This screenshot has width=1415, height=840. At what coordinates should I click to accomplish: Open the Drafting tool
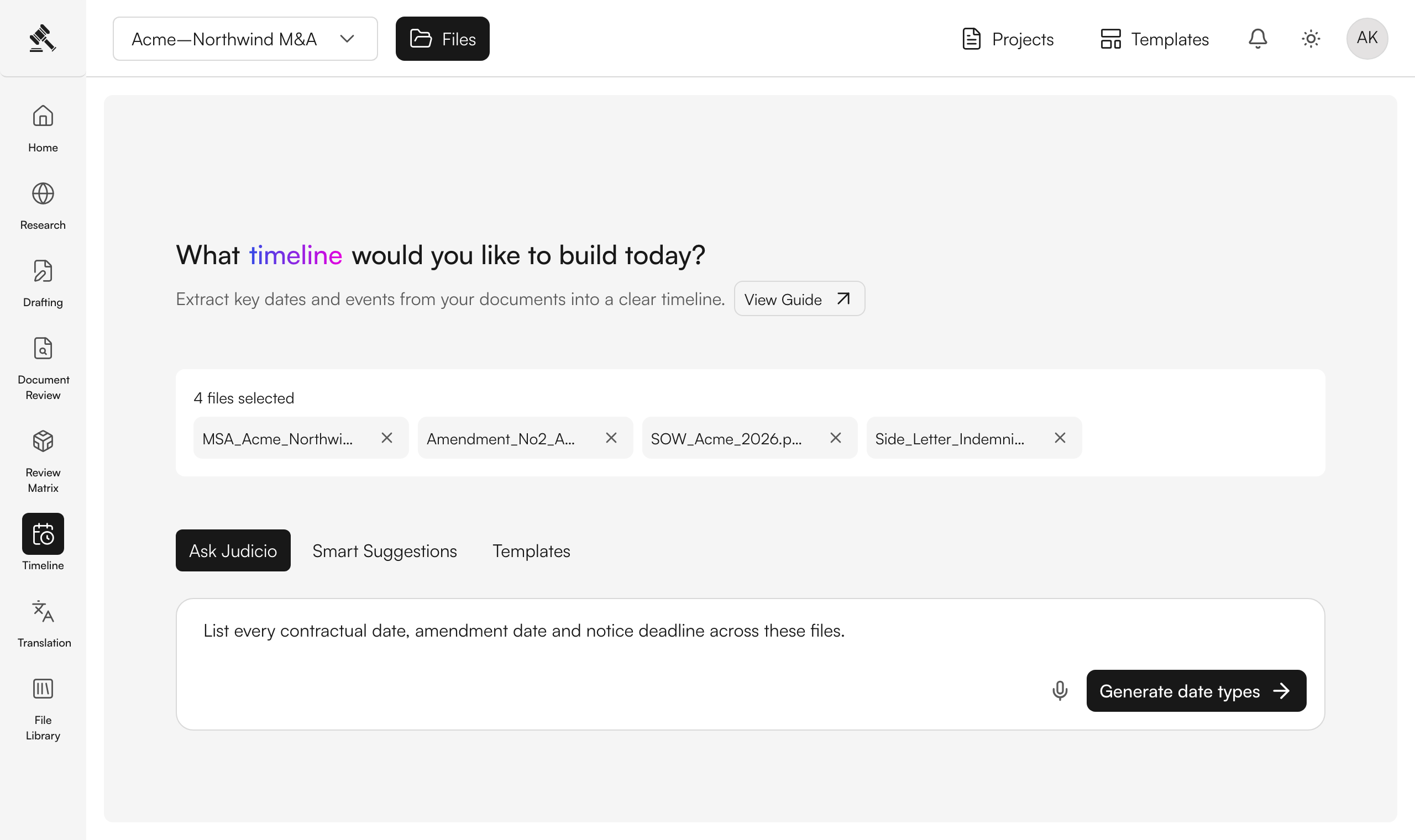pos(43,283)
